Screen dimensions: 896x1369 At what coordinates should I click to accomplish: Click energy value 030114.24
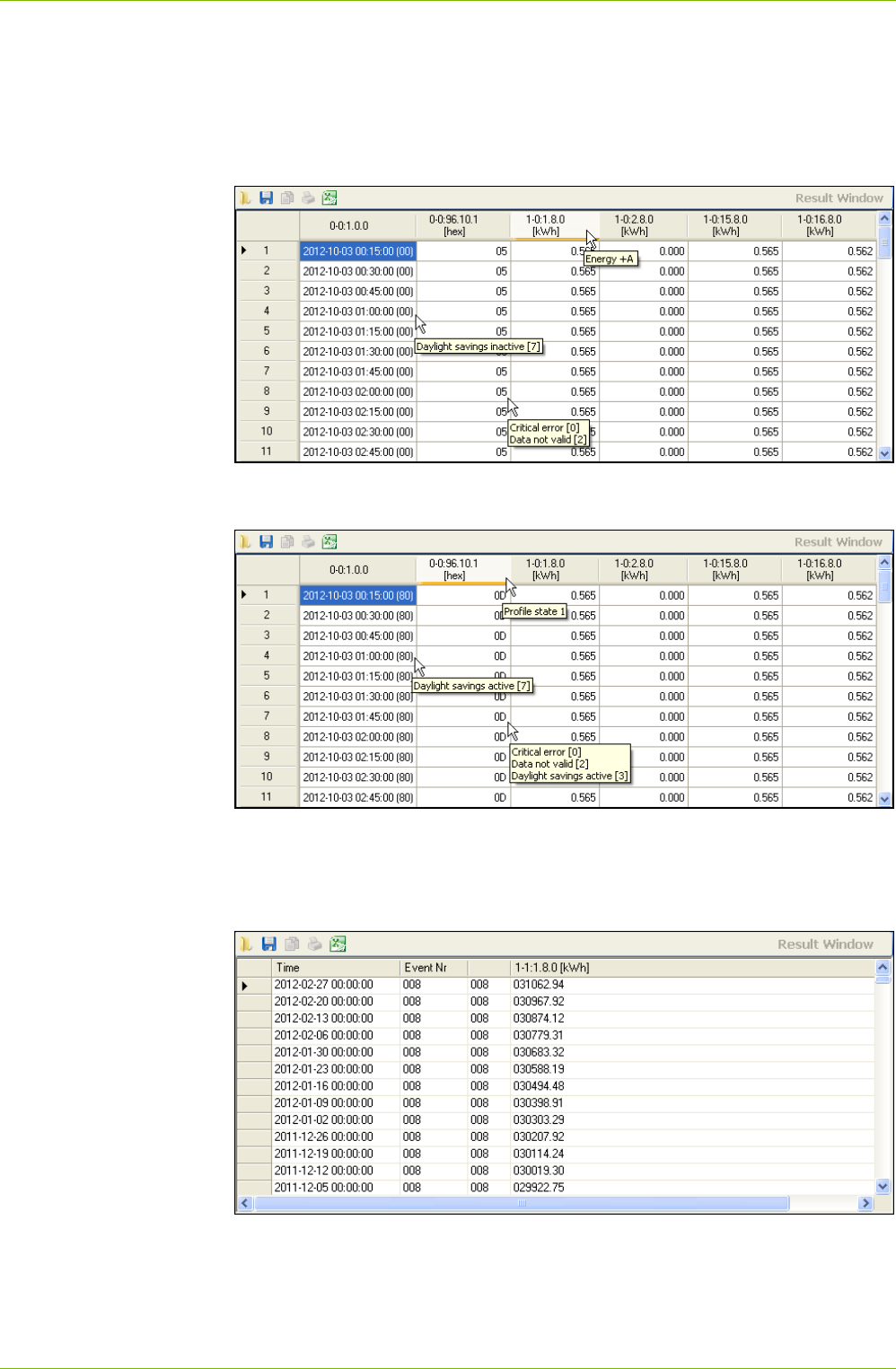point(539,1154)
